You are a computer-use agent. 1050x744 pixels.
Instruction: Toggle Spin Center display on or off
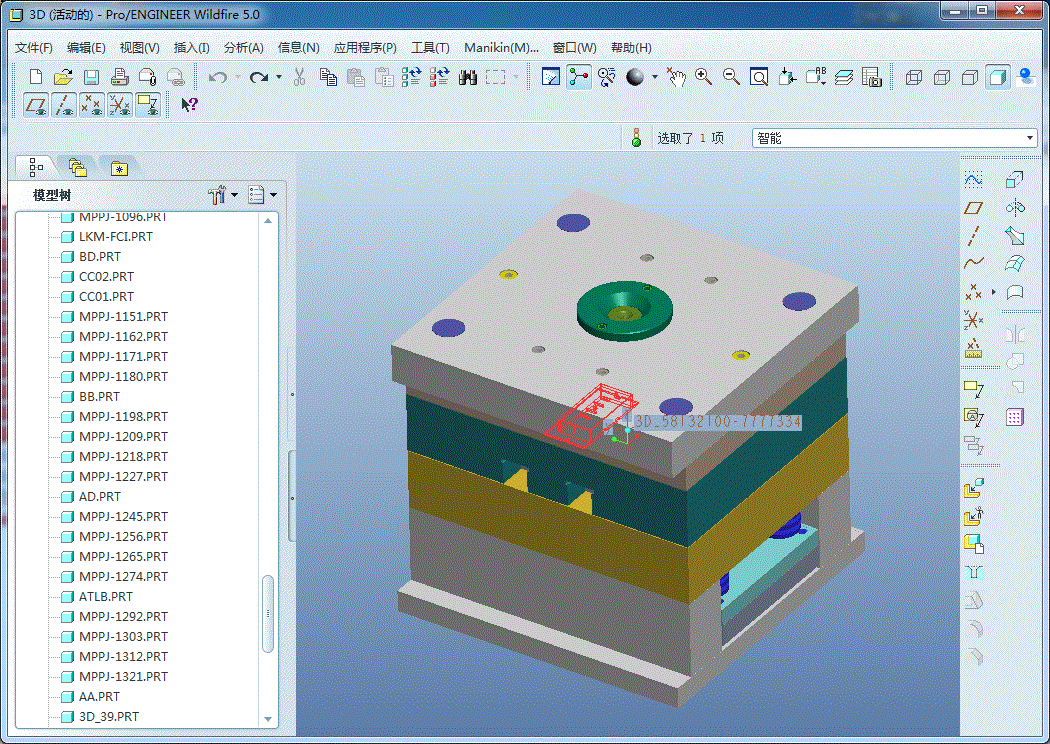point(579,77)
